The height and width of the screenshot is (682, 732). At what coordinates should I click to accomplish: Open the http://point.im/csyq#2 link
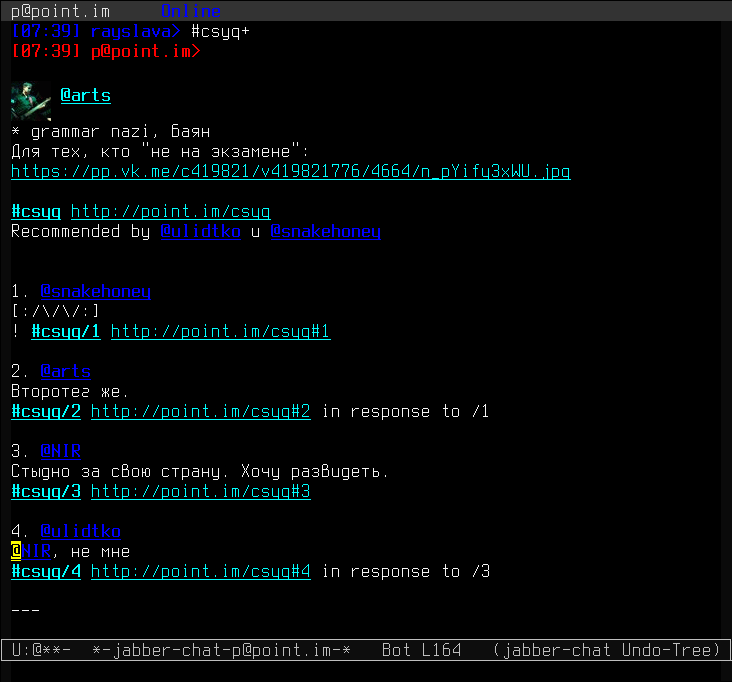pos(201,412)
